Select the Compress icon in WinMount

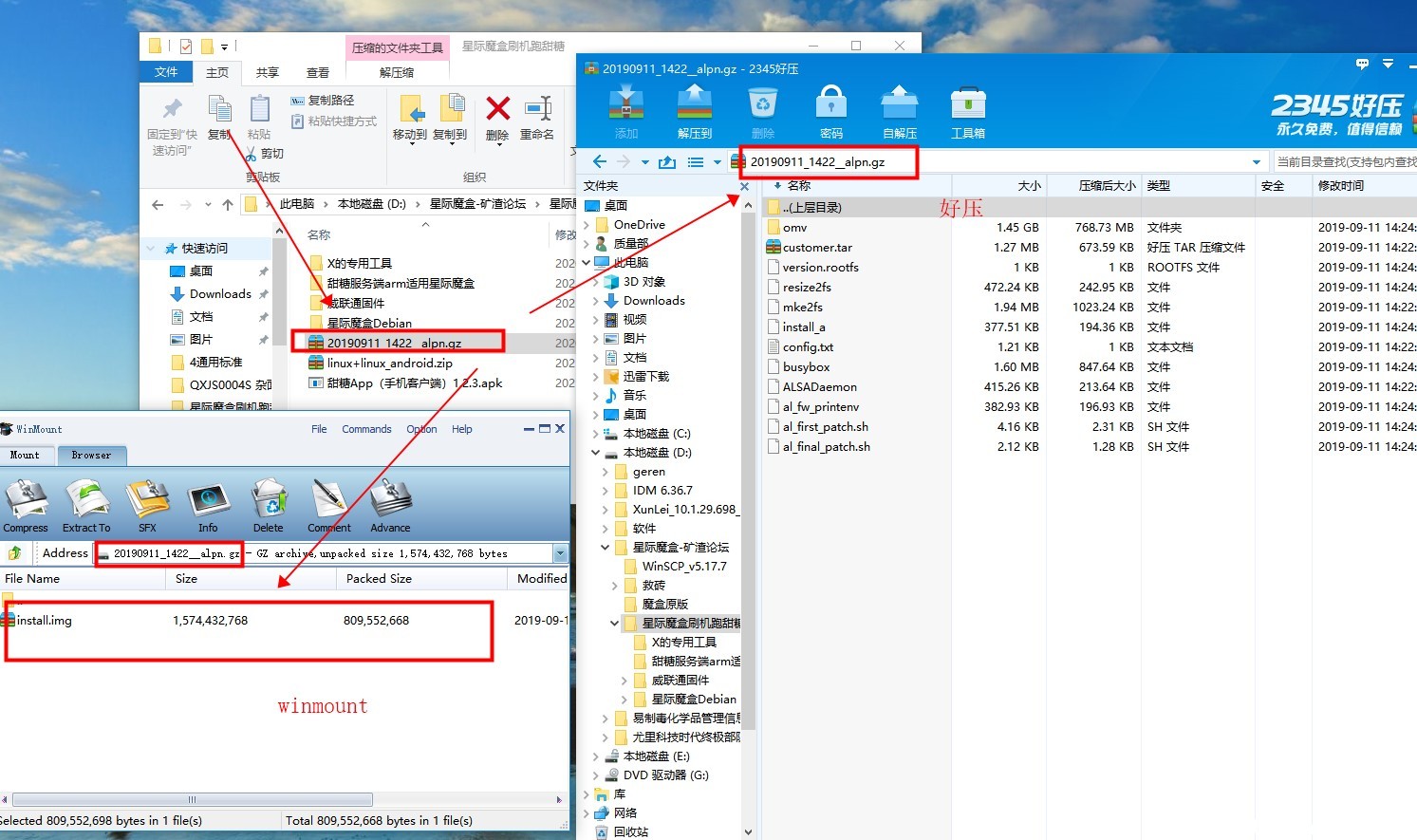point(26,503)
